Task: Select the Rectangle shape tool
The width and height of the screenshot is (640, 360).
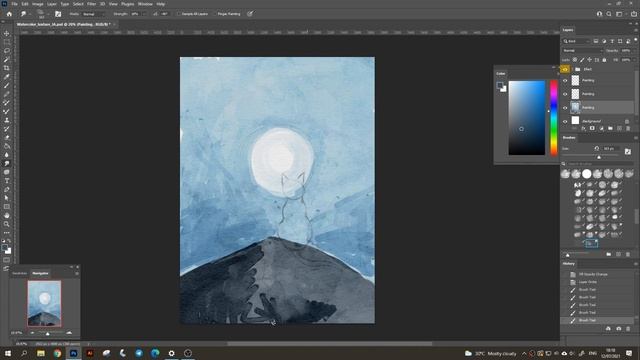Action: click(7, 207)
